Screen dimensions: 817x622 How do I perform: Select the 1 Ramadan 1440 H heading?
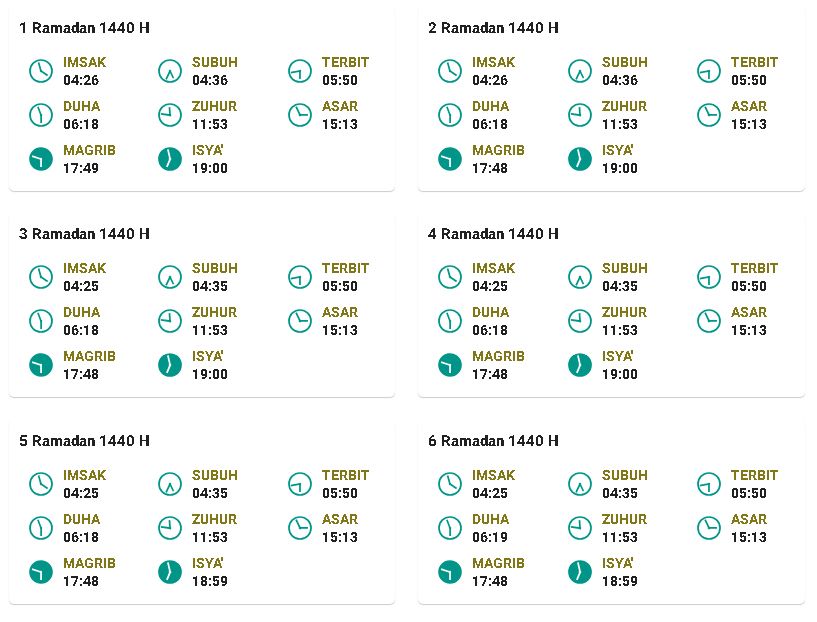pos(84,28)
